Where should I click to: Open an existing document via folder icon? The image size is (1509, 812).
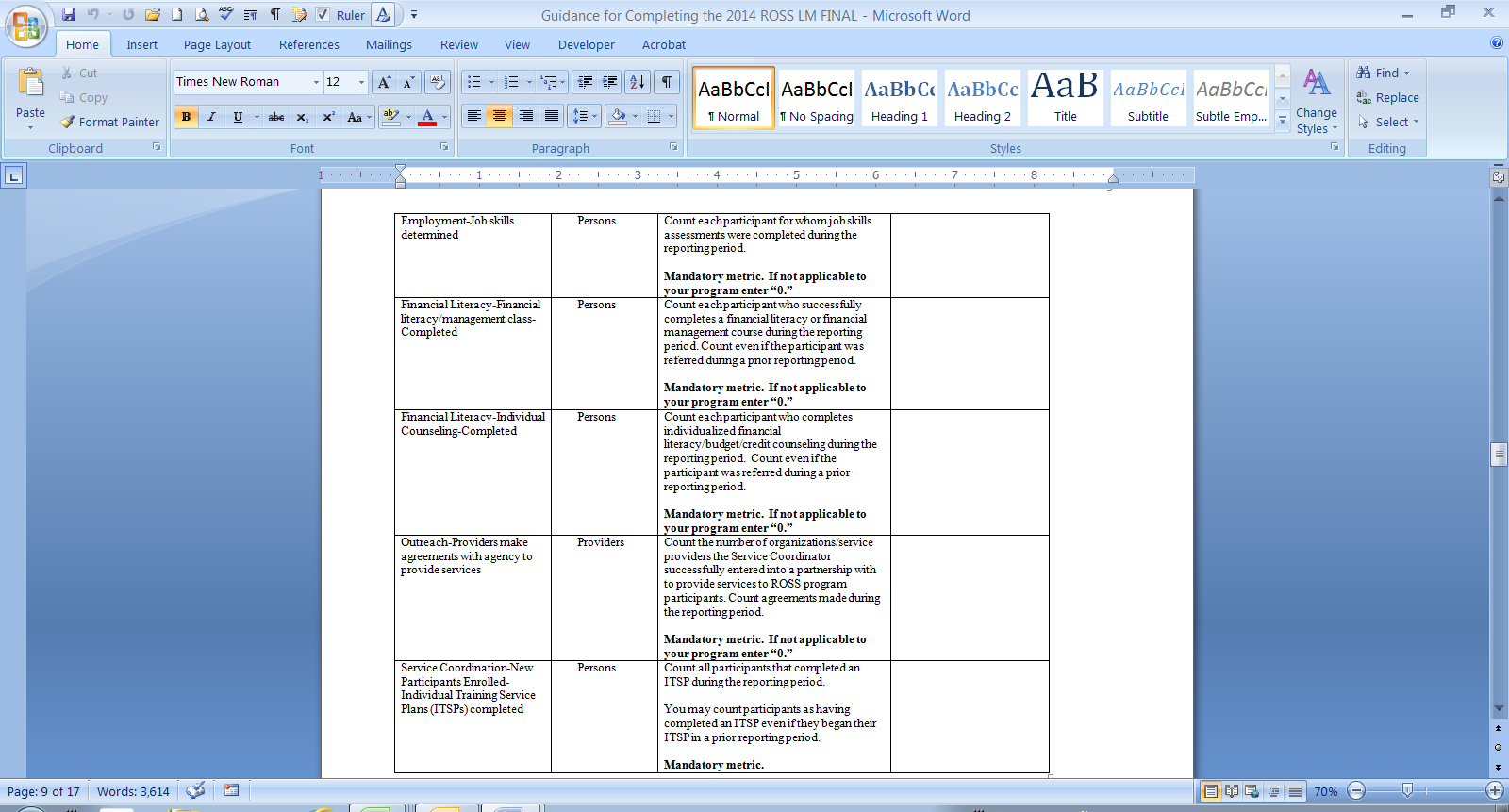(152, 14)
